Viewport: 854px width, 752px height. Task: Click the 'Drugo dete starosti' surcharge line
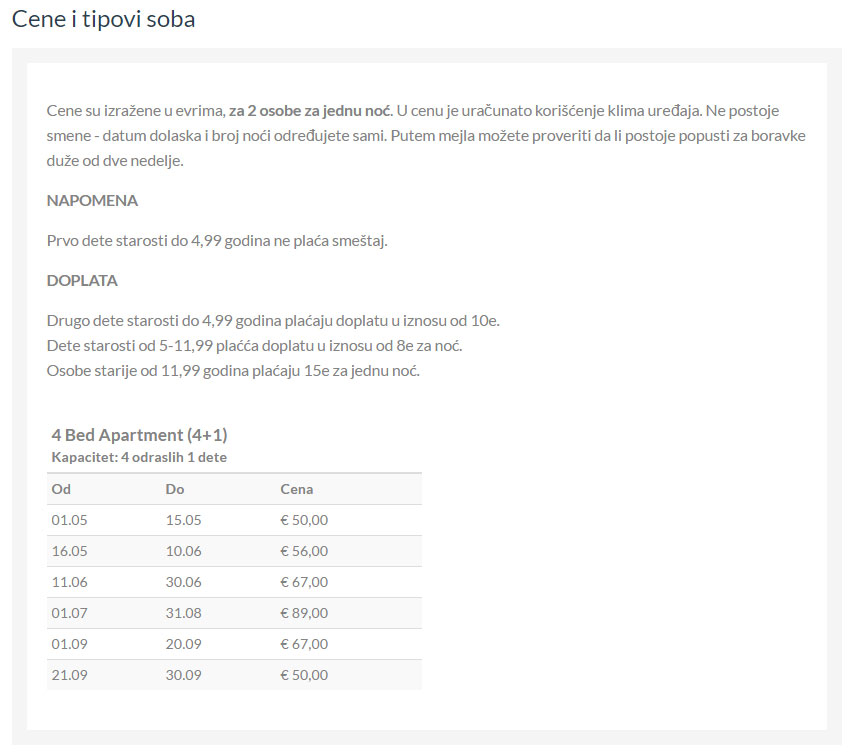click(x=272, y=321)
